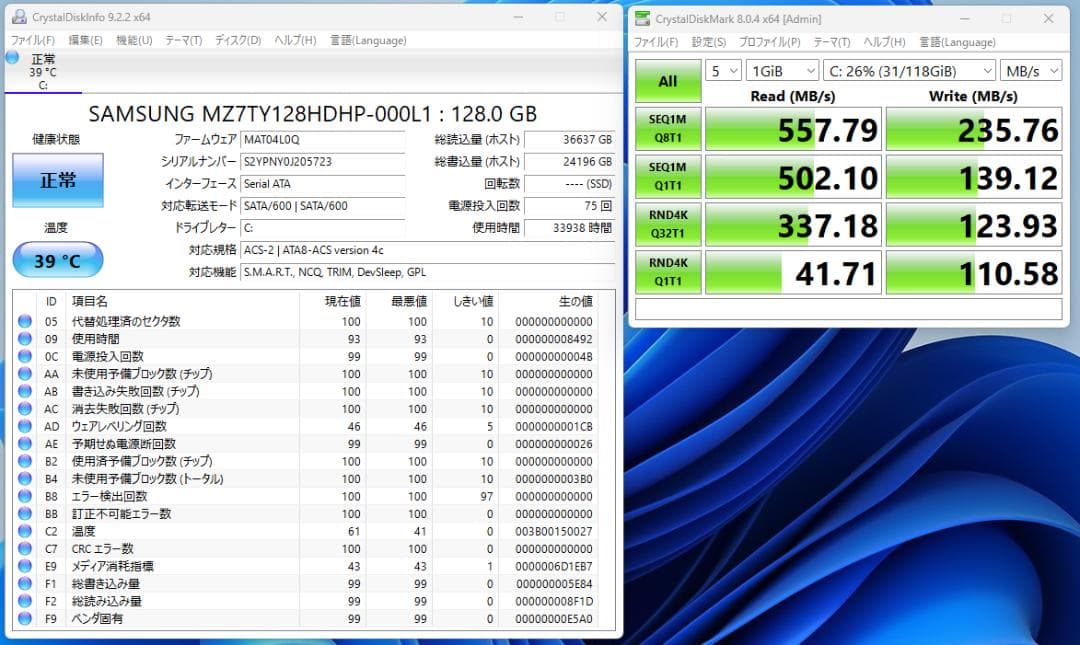Image resolution: width=1080 pixels, height=645 pixels.
Task: Open the target drive dropdown showing C: 26%
Action: (x=908, y=70)
